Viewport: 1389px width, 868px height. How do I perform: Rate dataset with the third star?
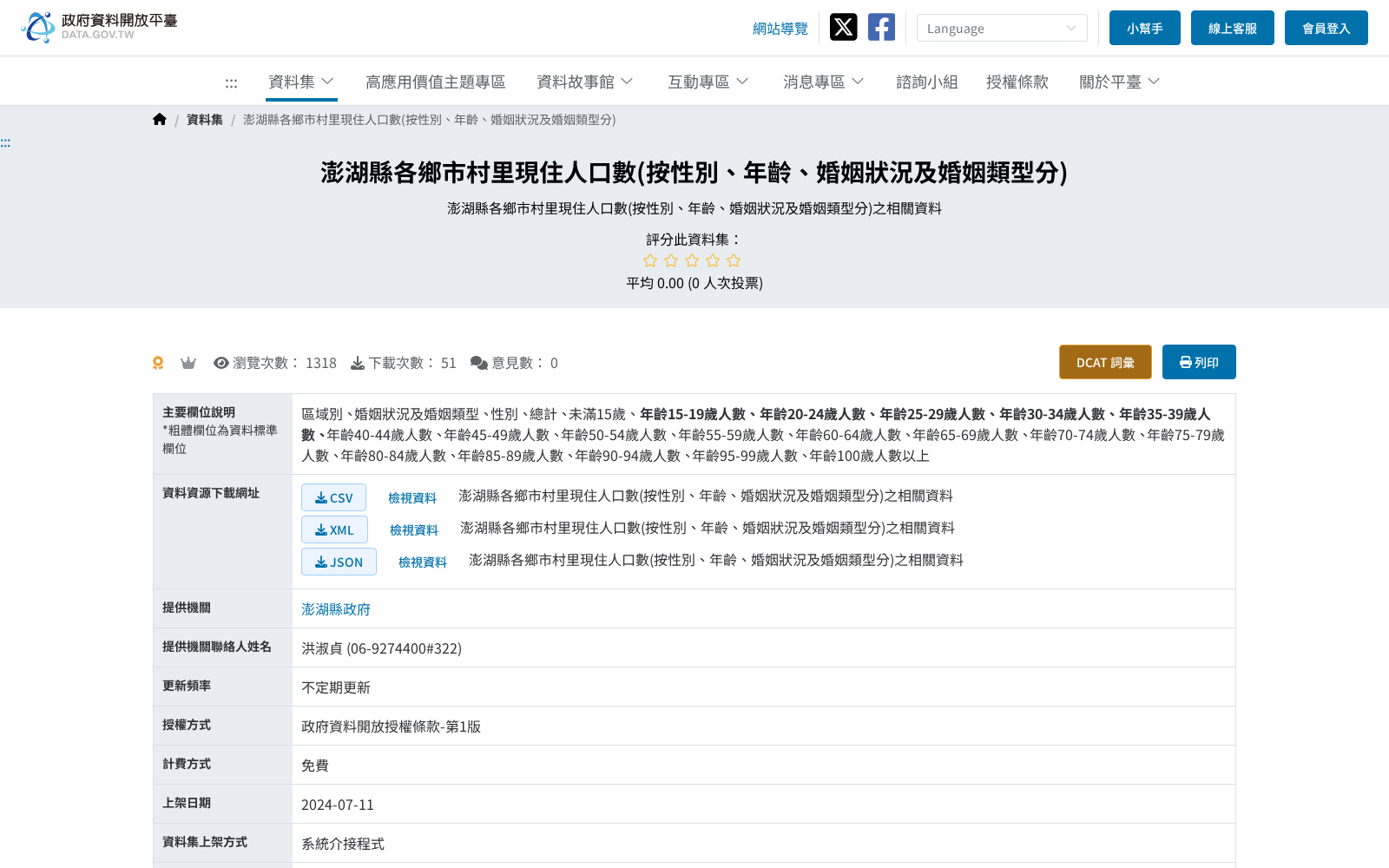pyautogui.click(x=692, y=260)
